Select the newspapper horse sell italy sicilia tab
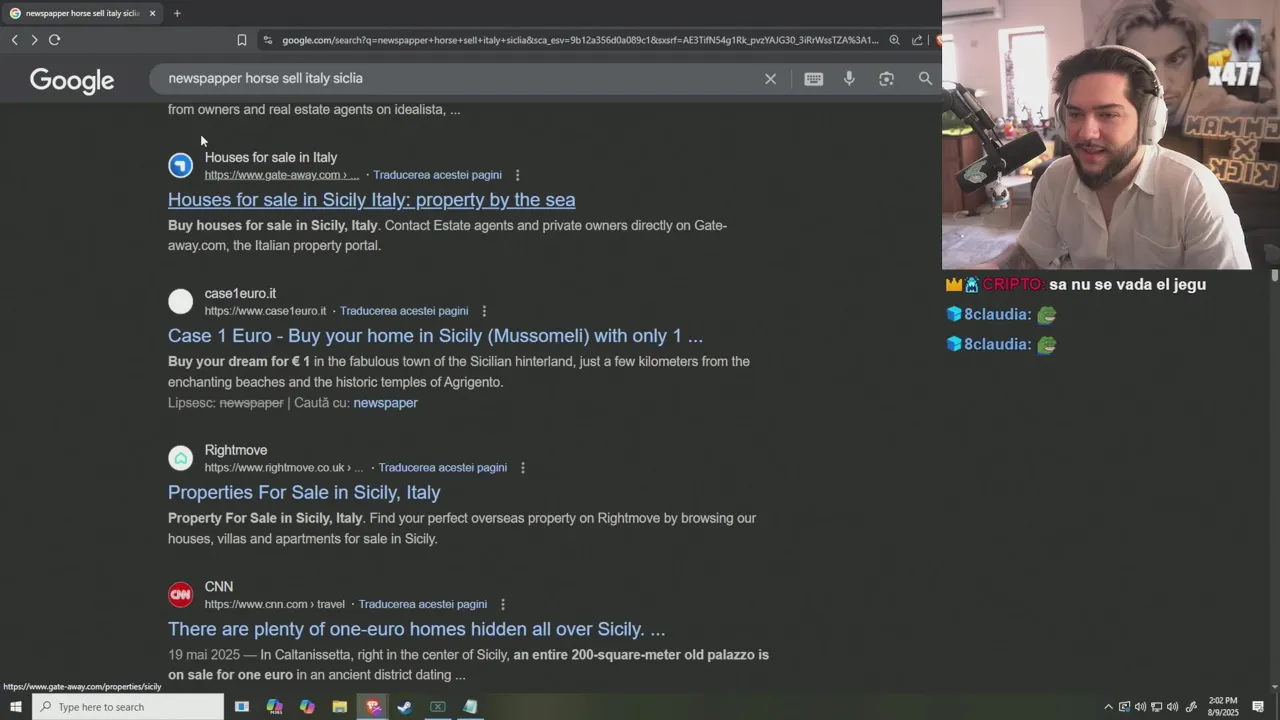The width and height of the screenshot is (1280, 720). [82, 13]
